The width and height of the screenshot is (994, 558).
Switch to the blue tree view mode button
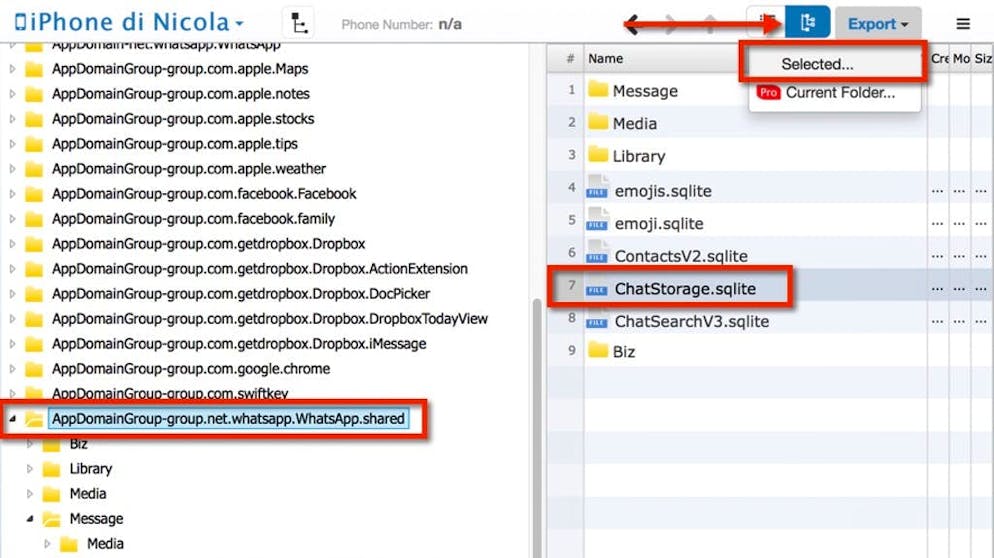coord(807,23)
